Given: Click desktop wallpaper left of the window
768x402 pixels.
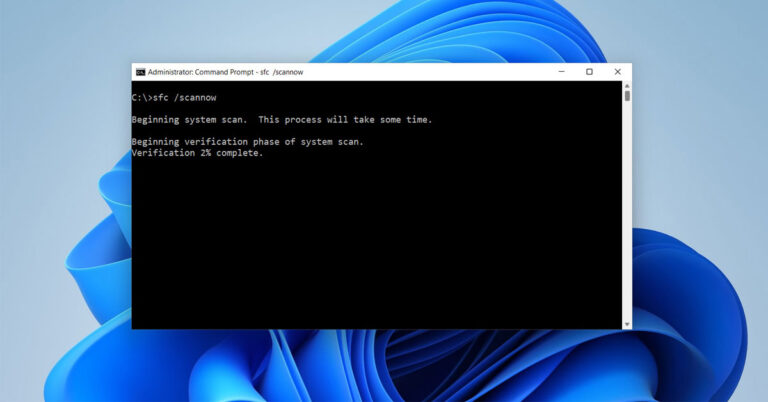Looking at the screenshot, I should tap(60, 200).
